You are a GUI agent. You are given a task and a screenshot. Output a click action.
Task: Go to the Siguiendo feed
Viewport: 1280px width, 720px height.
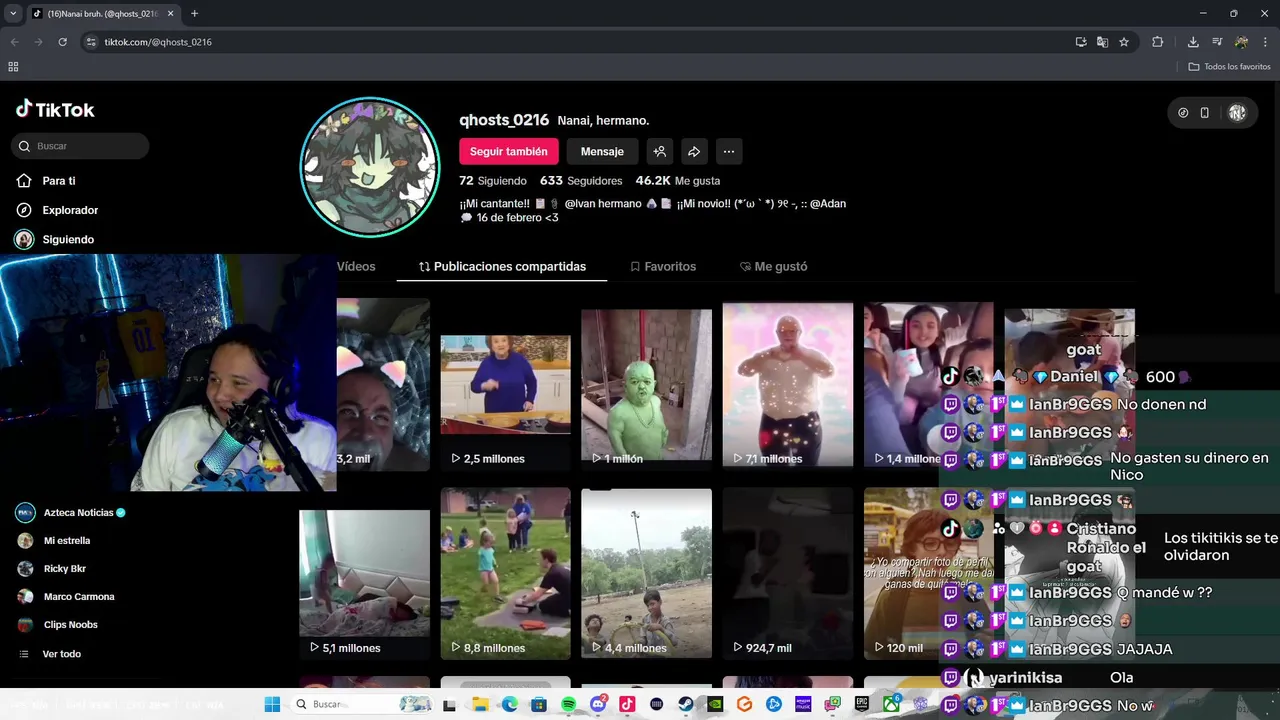pyautogui.click(x=68, y=239)
